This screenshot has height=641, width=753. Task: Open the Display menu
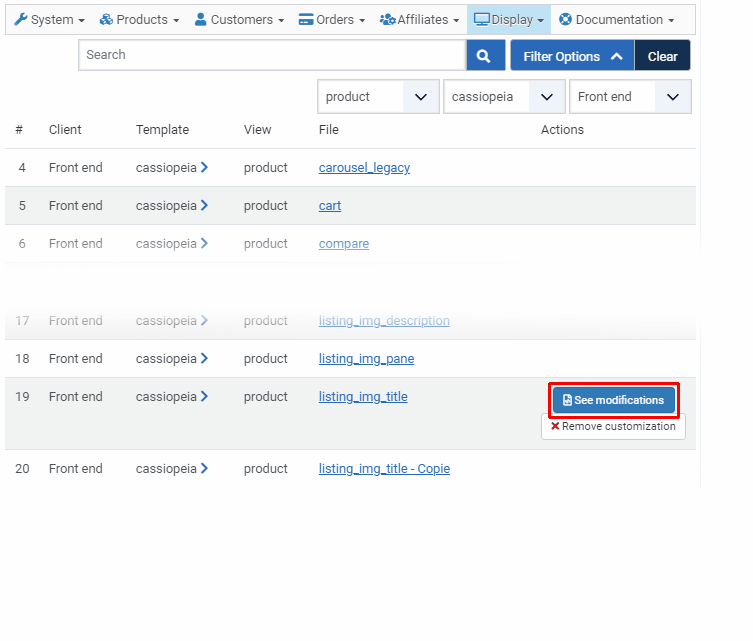point(509,20)
